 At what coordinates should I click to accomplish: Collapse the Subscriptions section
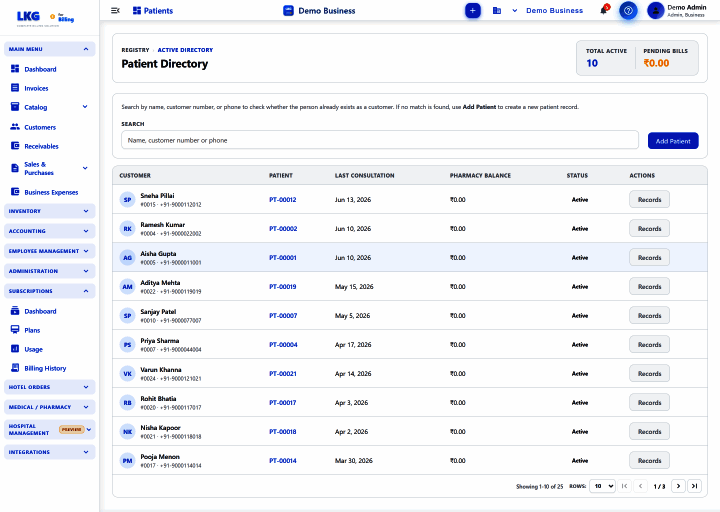(50, 291)
